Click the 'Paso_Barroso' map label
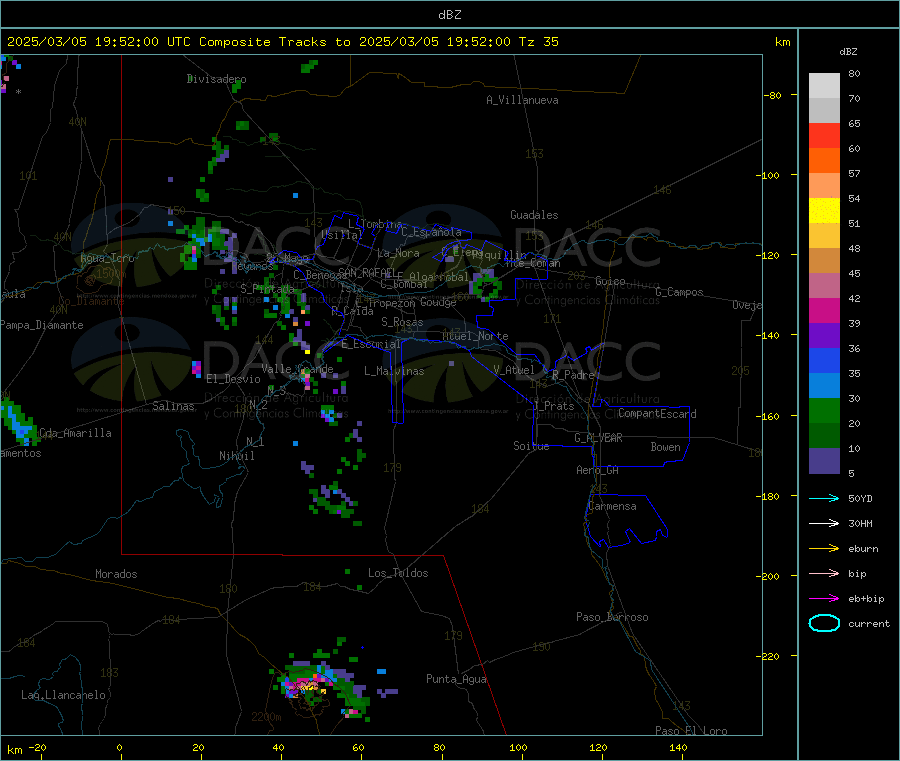 click(x=612, y=617)
